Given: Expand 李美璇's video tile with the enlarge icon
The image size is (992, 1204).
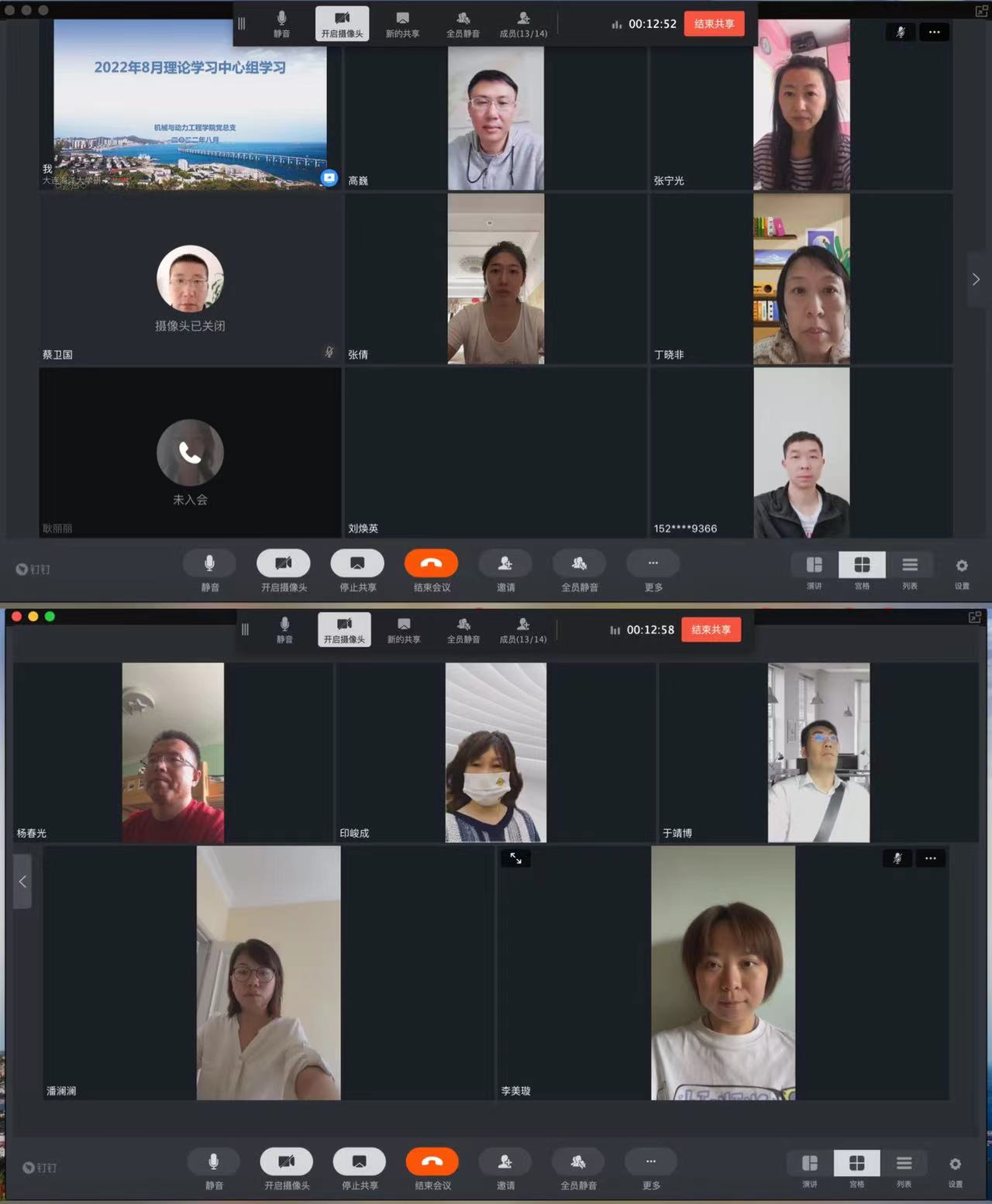Looking at the screenshot, I should (x=515, y=858).
